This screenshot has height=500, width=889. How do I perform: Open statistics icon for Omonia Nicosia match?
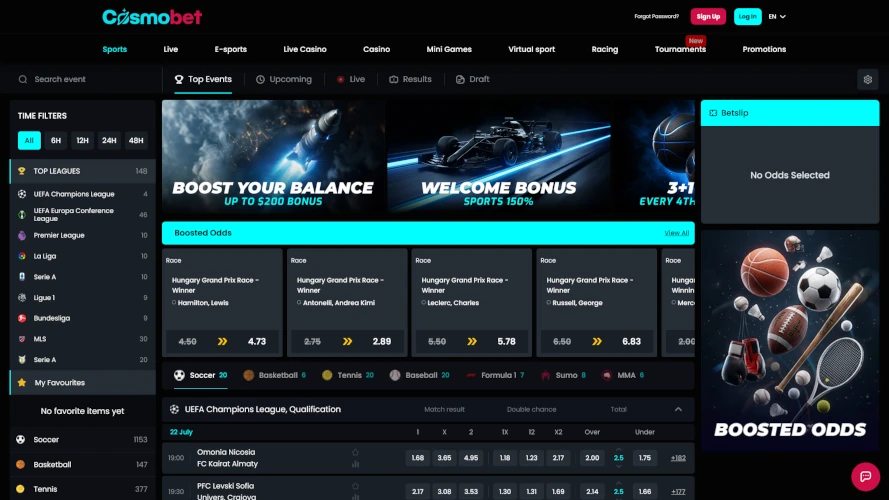(x=355, y=464)
